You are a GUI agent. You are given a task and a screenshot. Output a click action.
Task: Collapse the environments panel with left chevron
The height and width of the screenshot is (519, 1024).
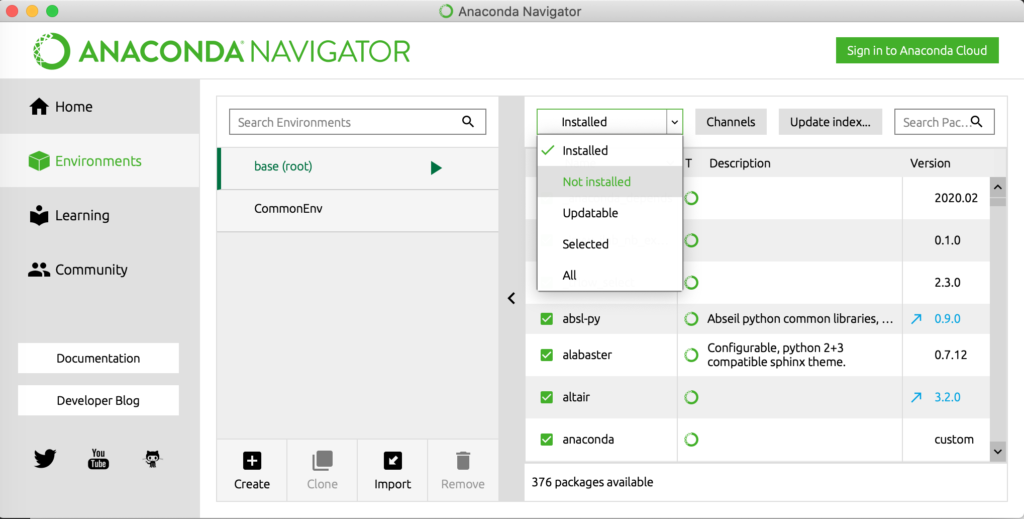pos(511,298)
